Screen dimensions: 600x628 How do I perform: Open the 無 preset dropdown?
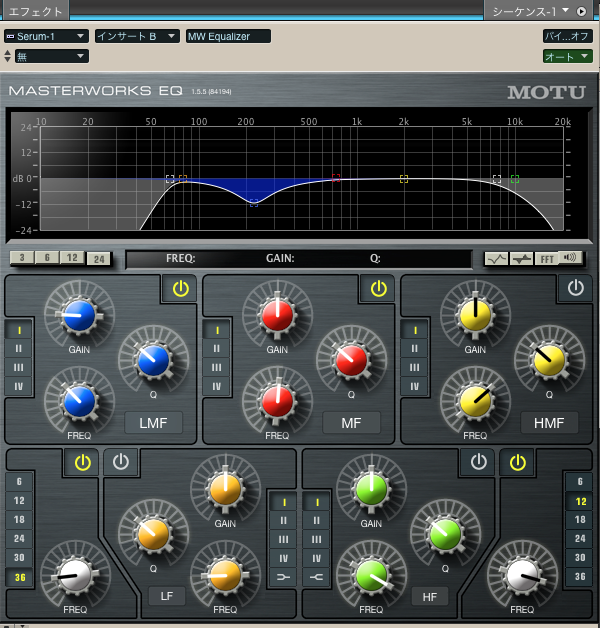coord(52,56)
